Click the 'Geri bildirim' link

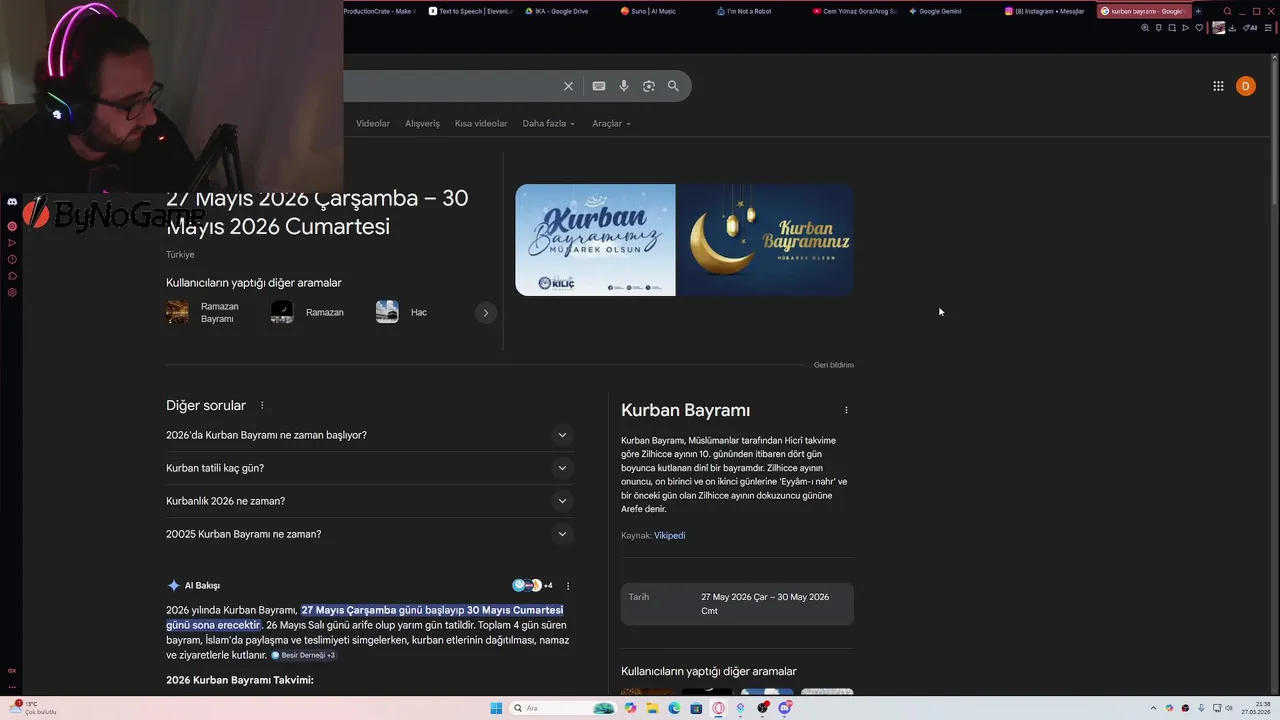click(x=834, y=365)
